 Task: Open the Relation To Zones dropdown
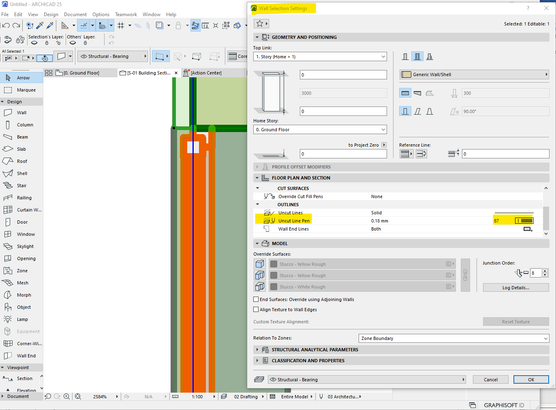tap(454, 338)
